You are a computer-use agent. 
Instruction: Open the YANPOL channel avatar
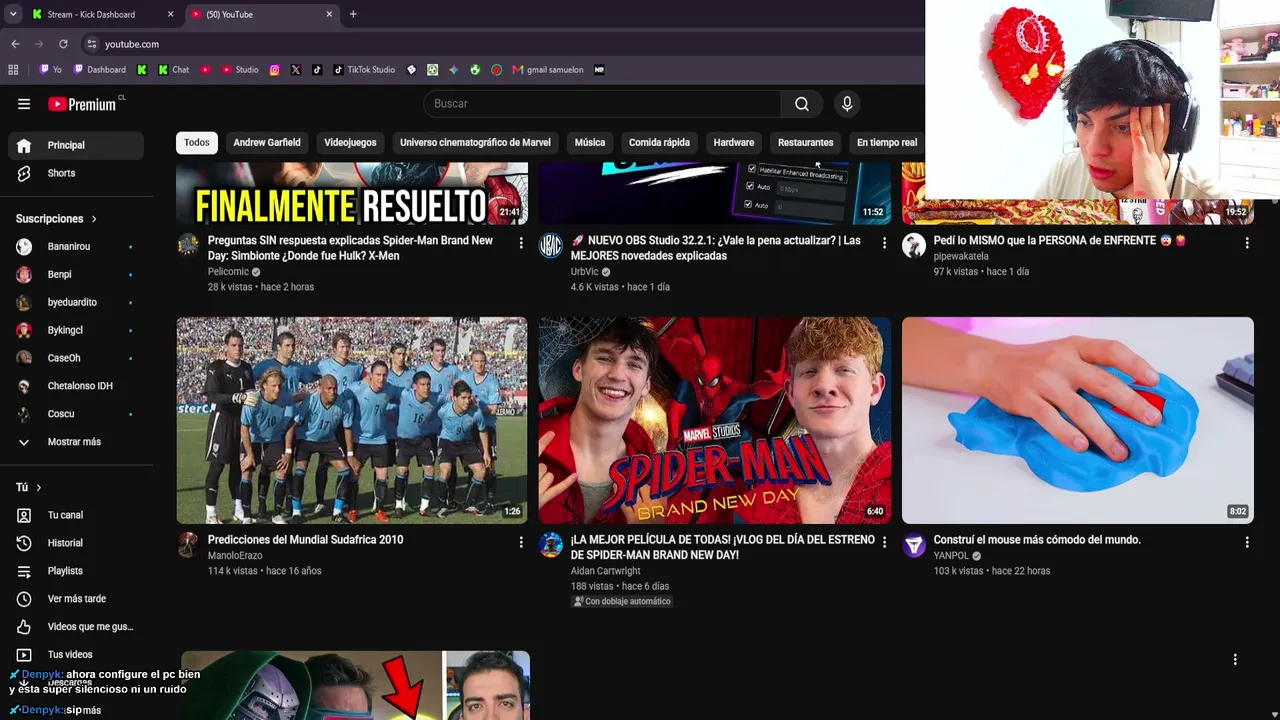[x=914, y=544]
